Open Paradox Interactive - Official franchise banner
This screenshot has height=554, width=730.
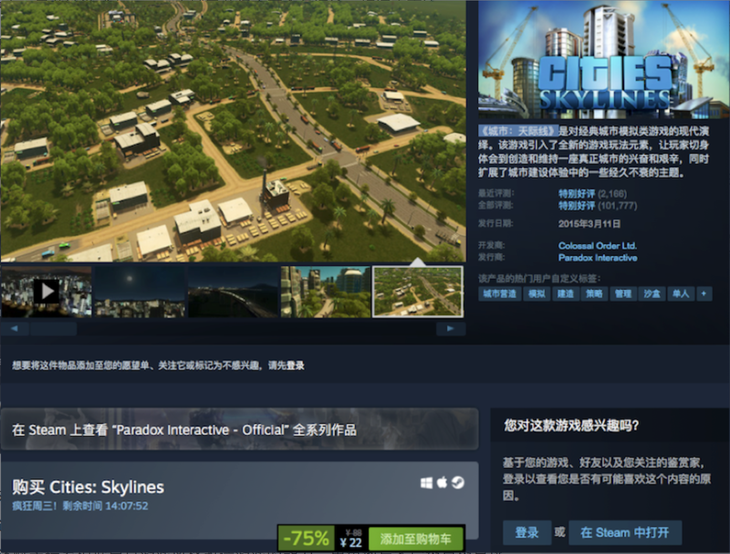(239, 429)
